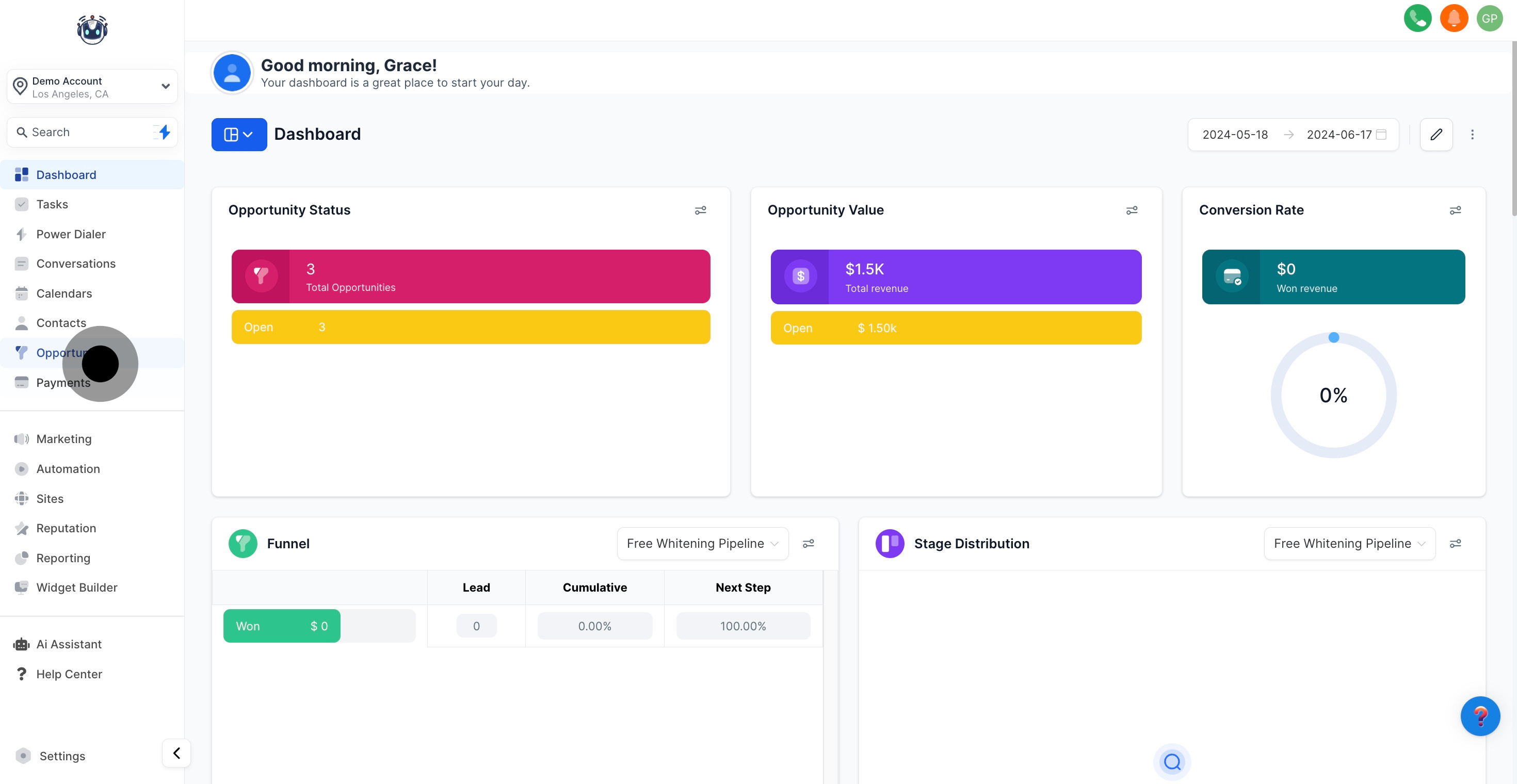Collapse the sidebar with the arrow button
This screenshot has height=784, width=1517.
click(x=176, y=753)
